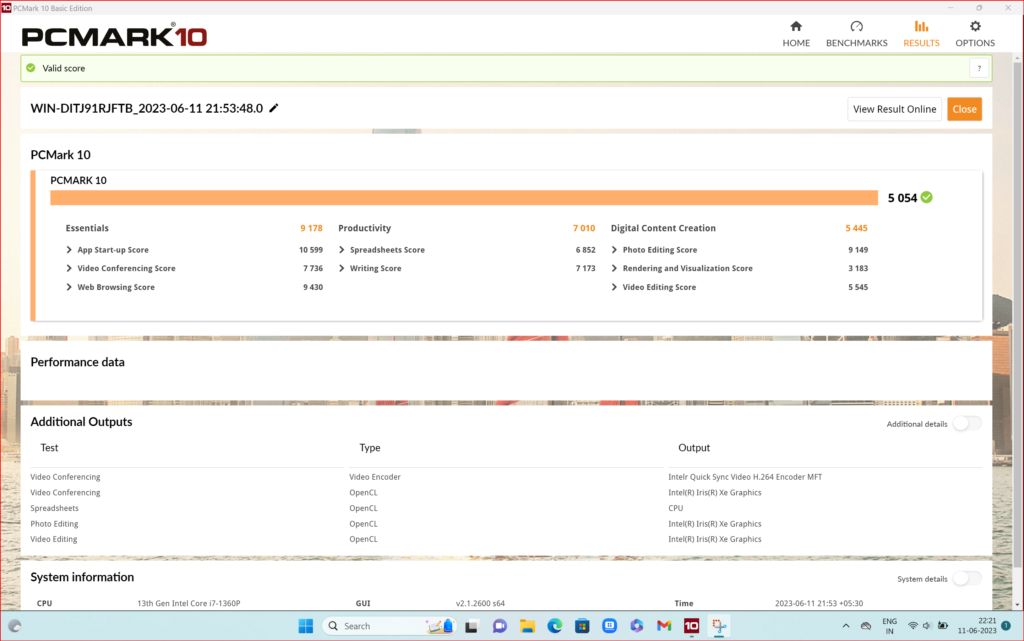Turn on the System details toggle

pos(965,578)
